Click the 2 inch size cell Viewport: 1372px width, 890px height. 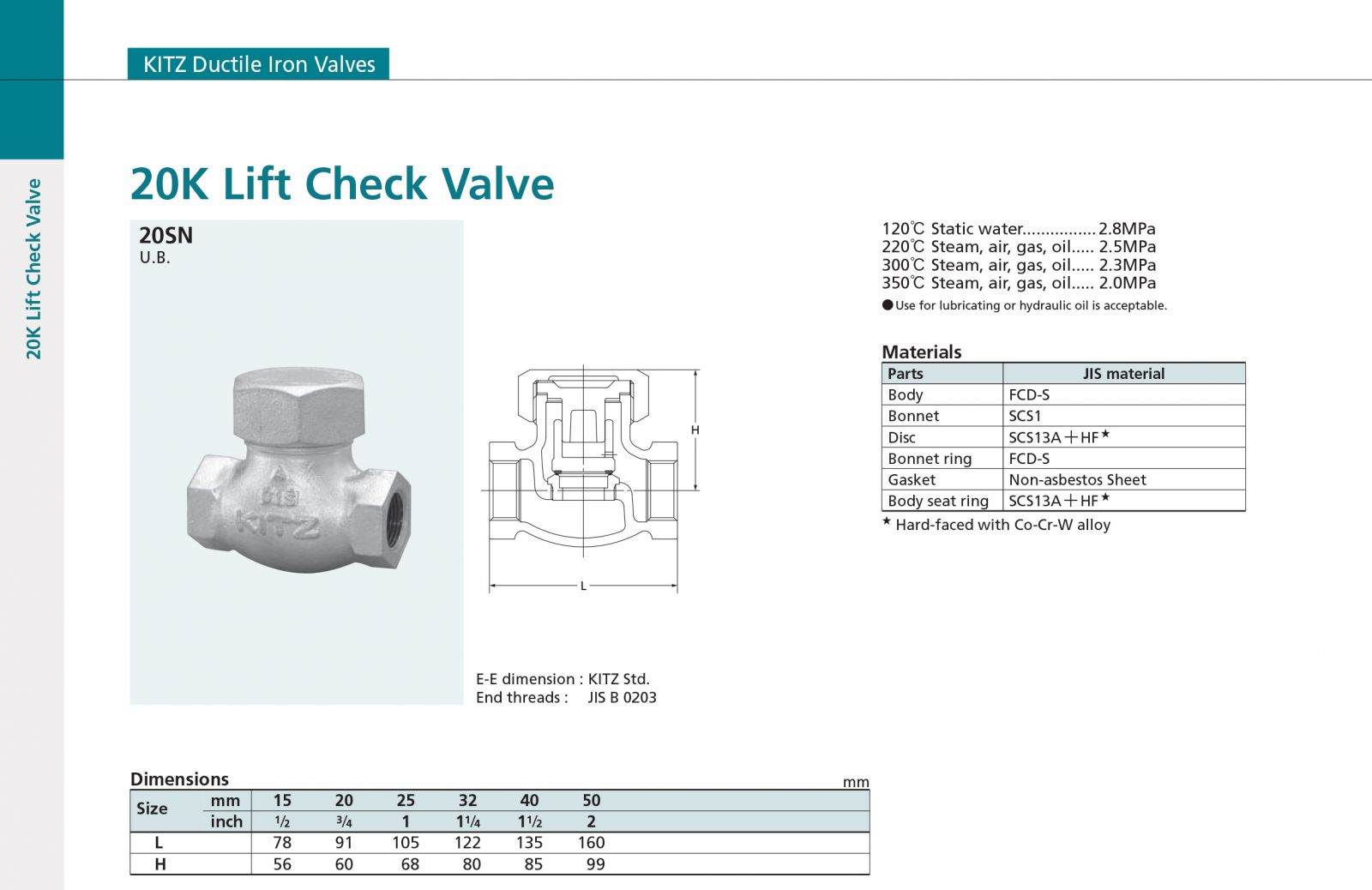coord(591,821)
